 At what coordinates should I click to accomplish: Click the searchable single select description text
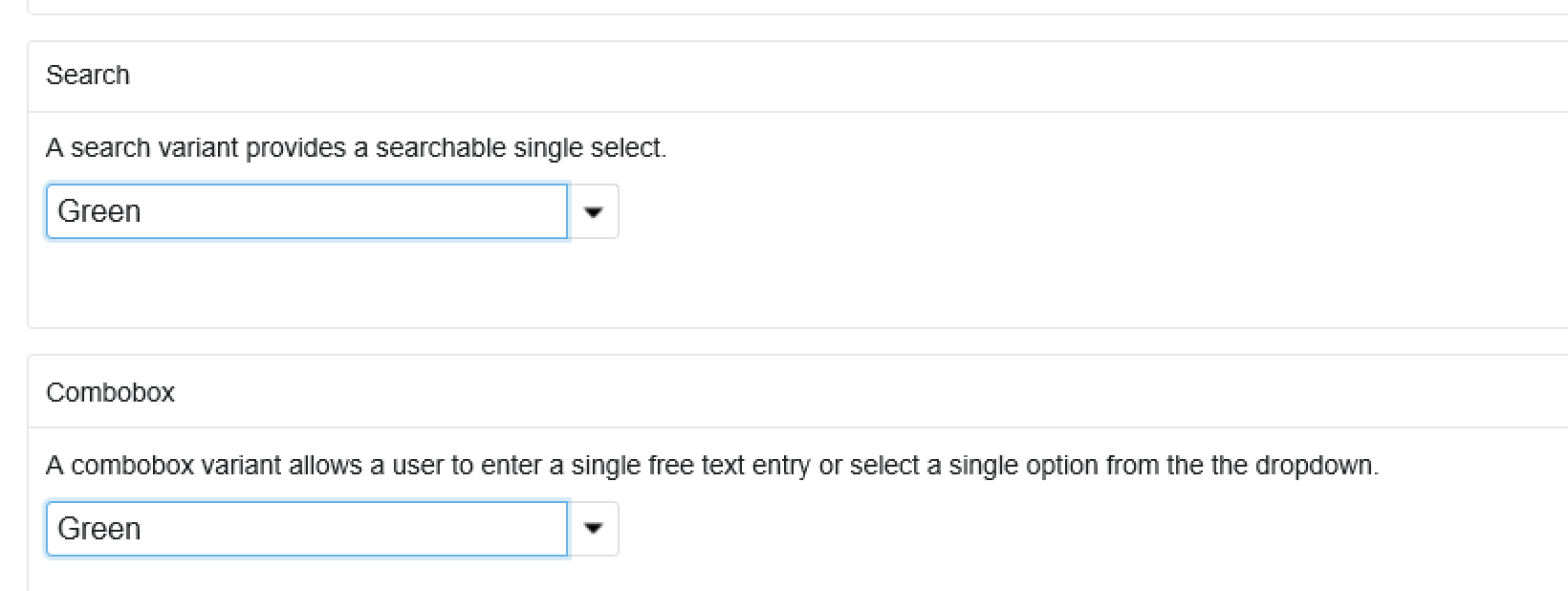click(x=357, y=148)
